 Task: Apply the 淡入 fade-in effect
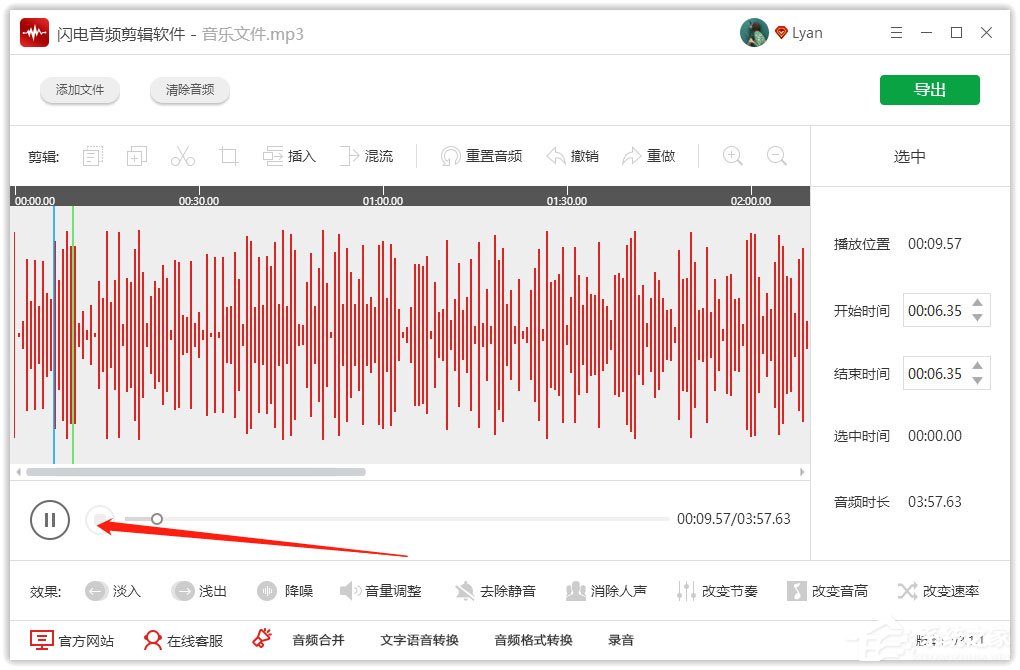[113, 591]
